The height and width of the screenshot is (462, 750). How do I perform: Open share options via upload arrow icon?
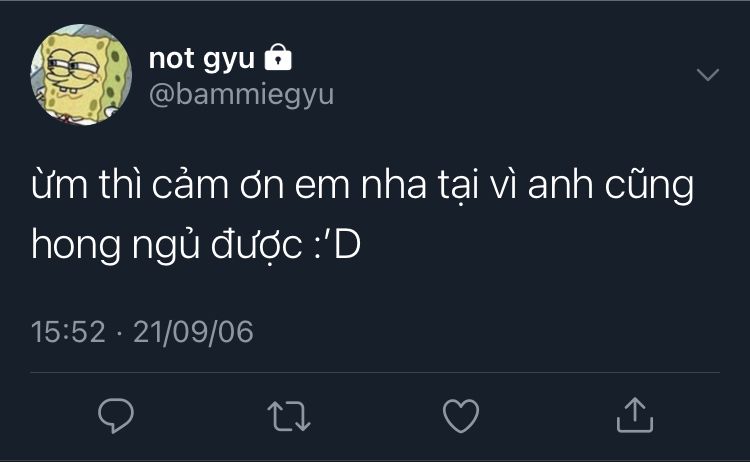point(635,415)
